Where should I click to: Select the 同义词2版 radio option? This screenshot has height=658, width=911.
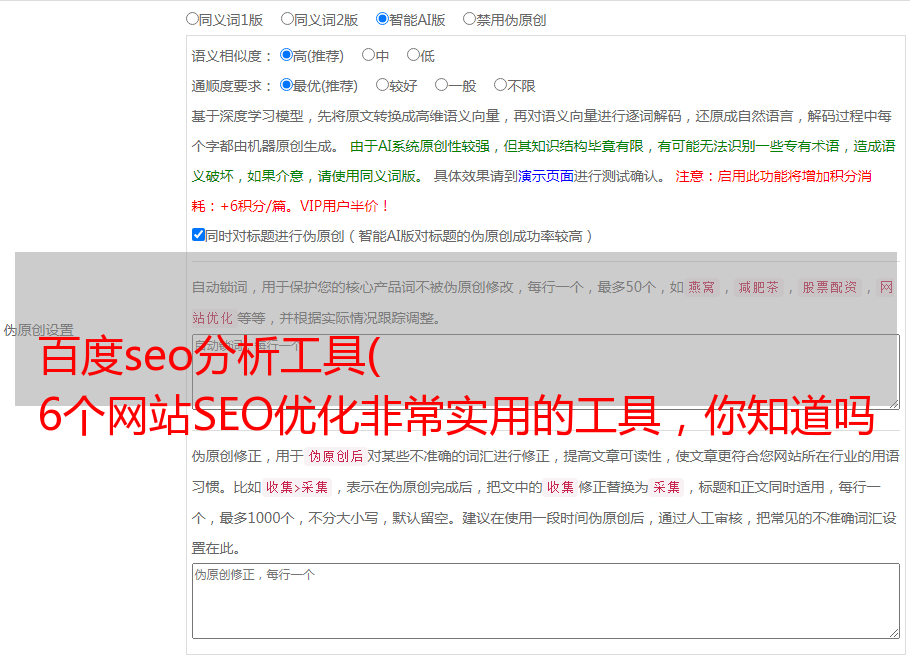(287, 19)
